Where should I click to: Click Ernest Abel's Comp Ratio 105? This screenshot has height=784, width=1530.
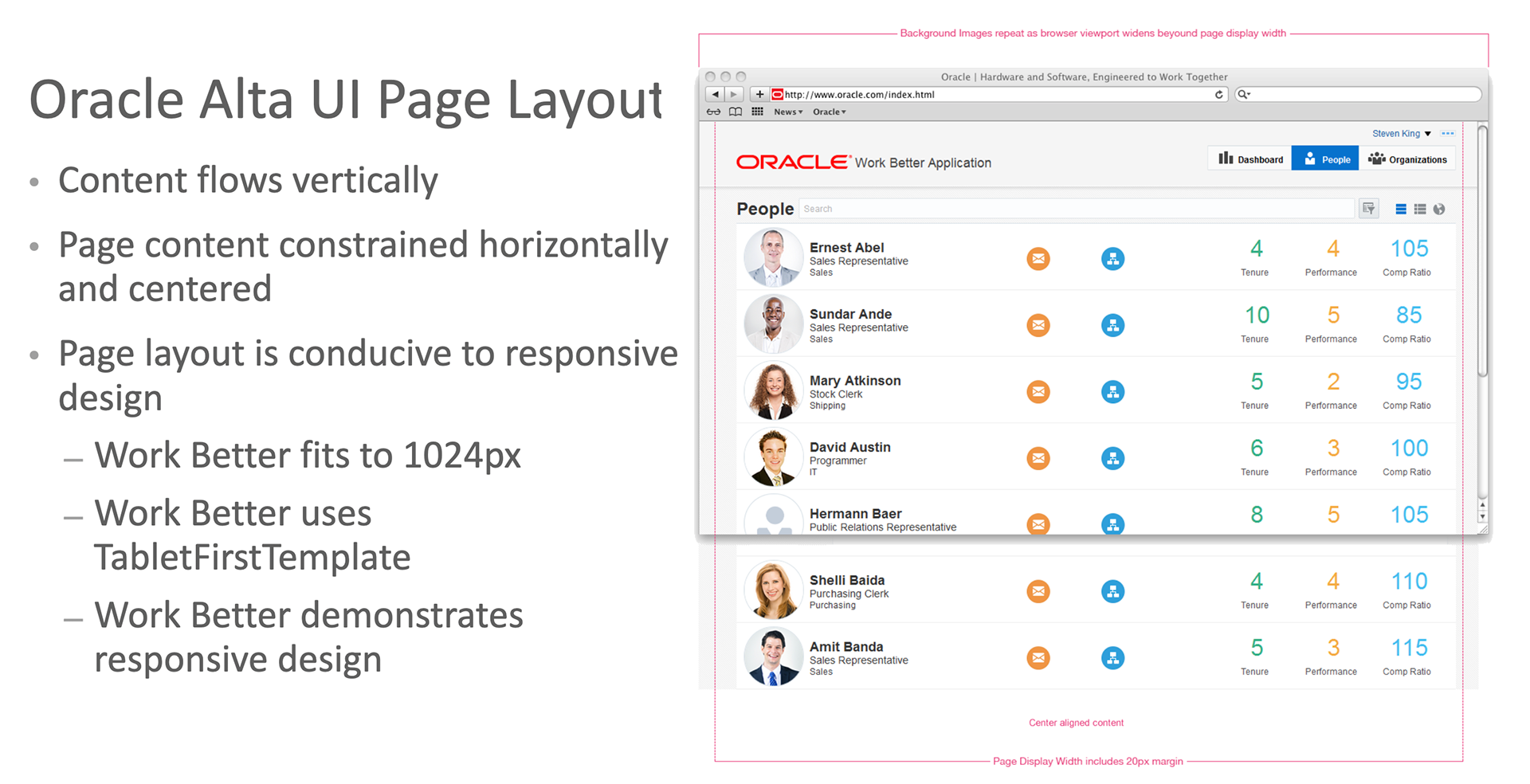1409,249
